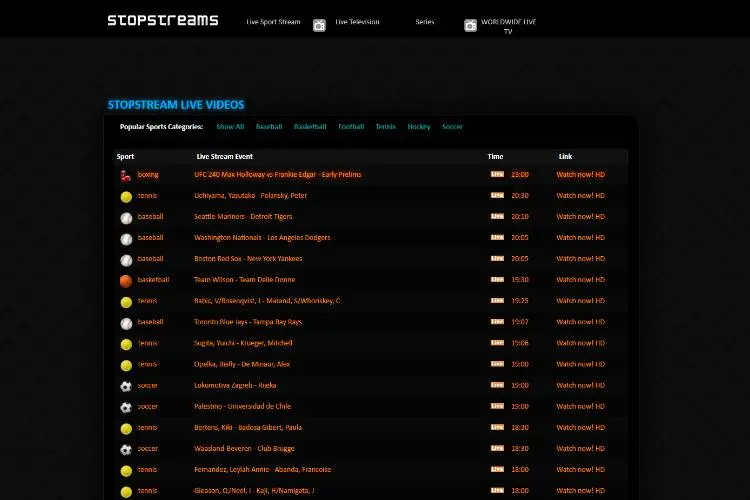Viewport: 750px width, 500px height.
Task: Click Watch now! HD for Washington Nationals
Action: click(x=581, y=238)
